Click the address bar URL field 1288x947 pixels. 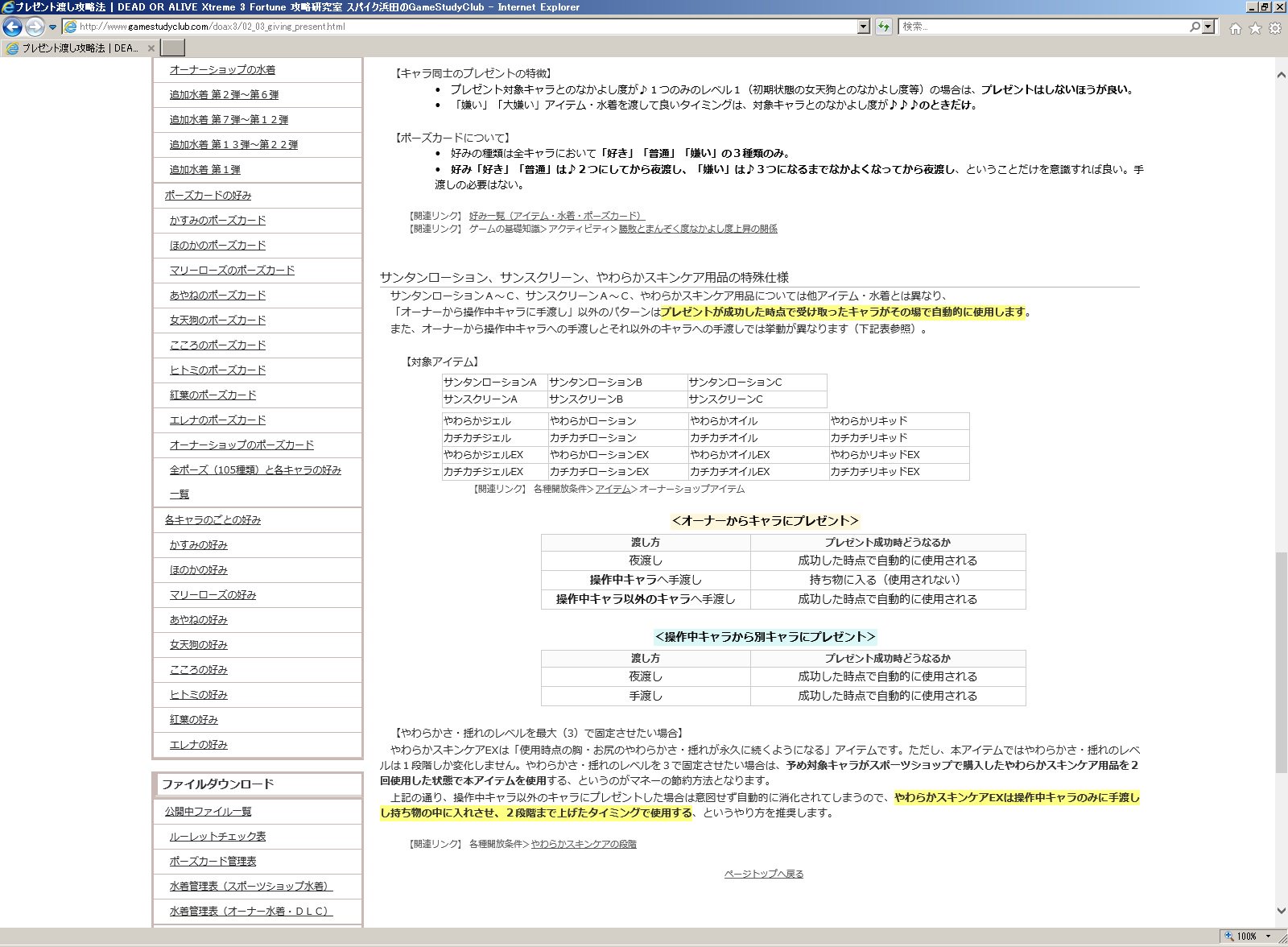(460, 27)
